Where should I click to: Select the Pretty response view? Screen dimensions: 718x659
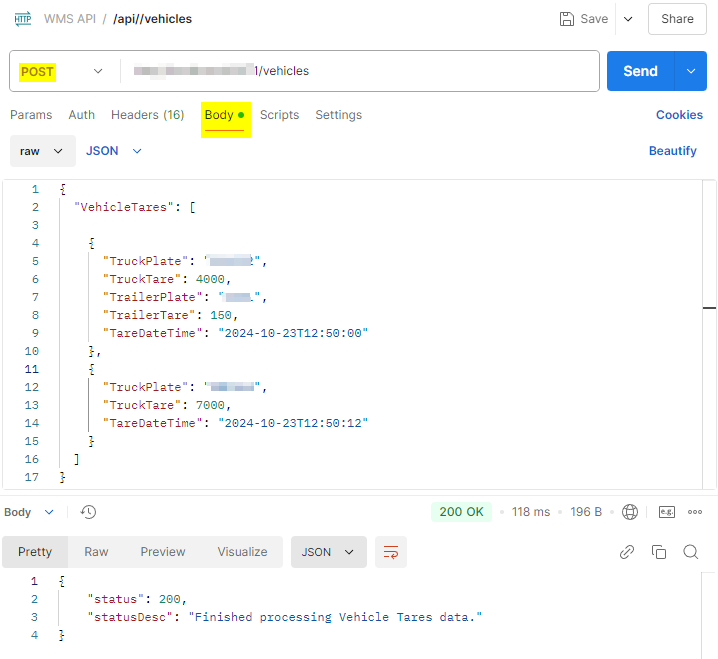point(35,552)
